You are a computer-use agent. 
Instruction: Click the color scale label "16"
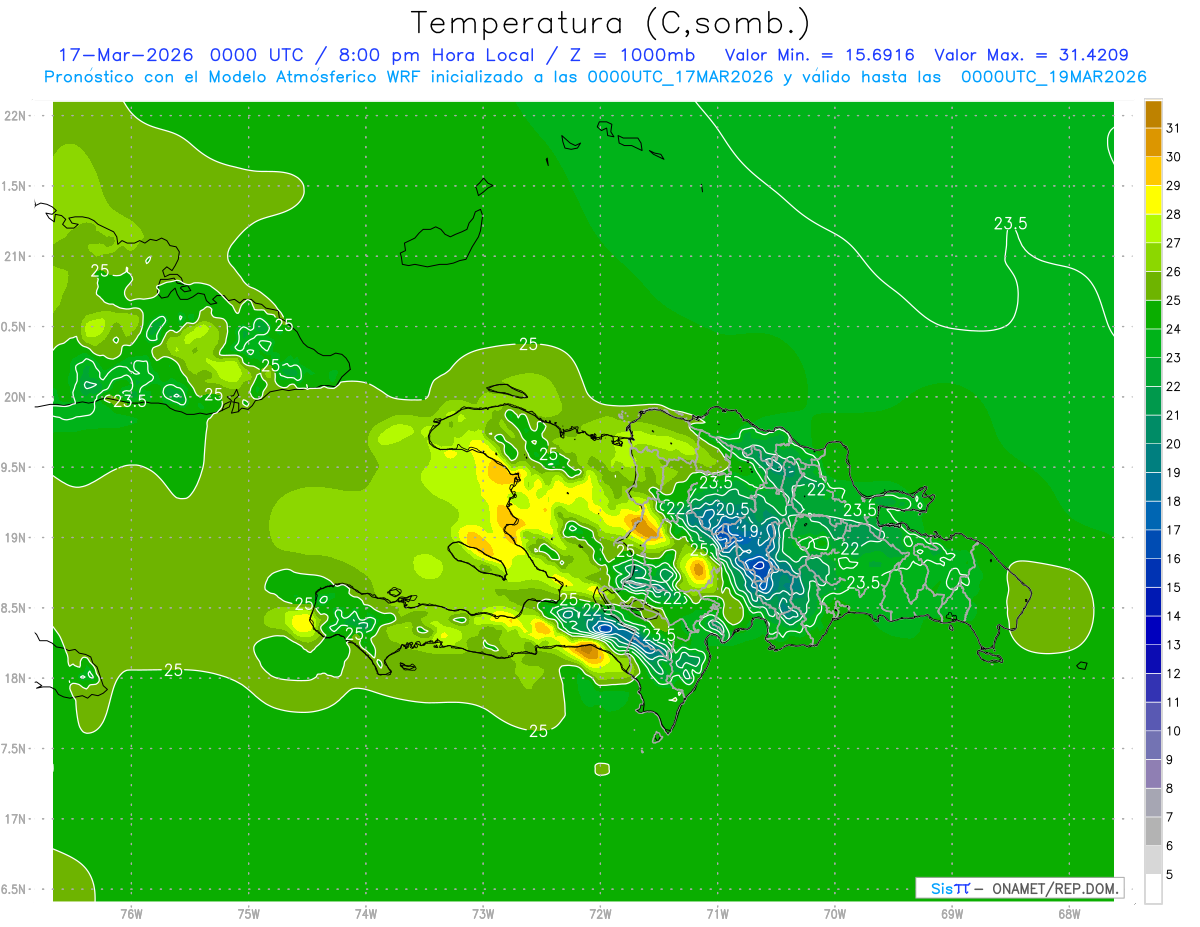(1173, 559)
